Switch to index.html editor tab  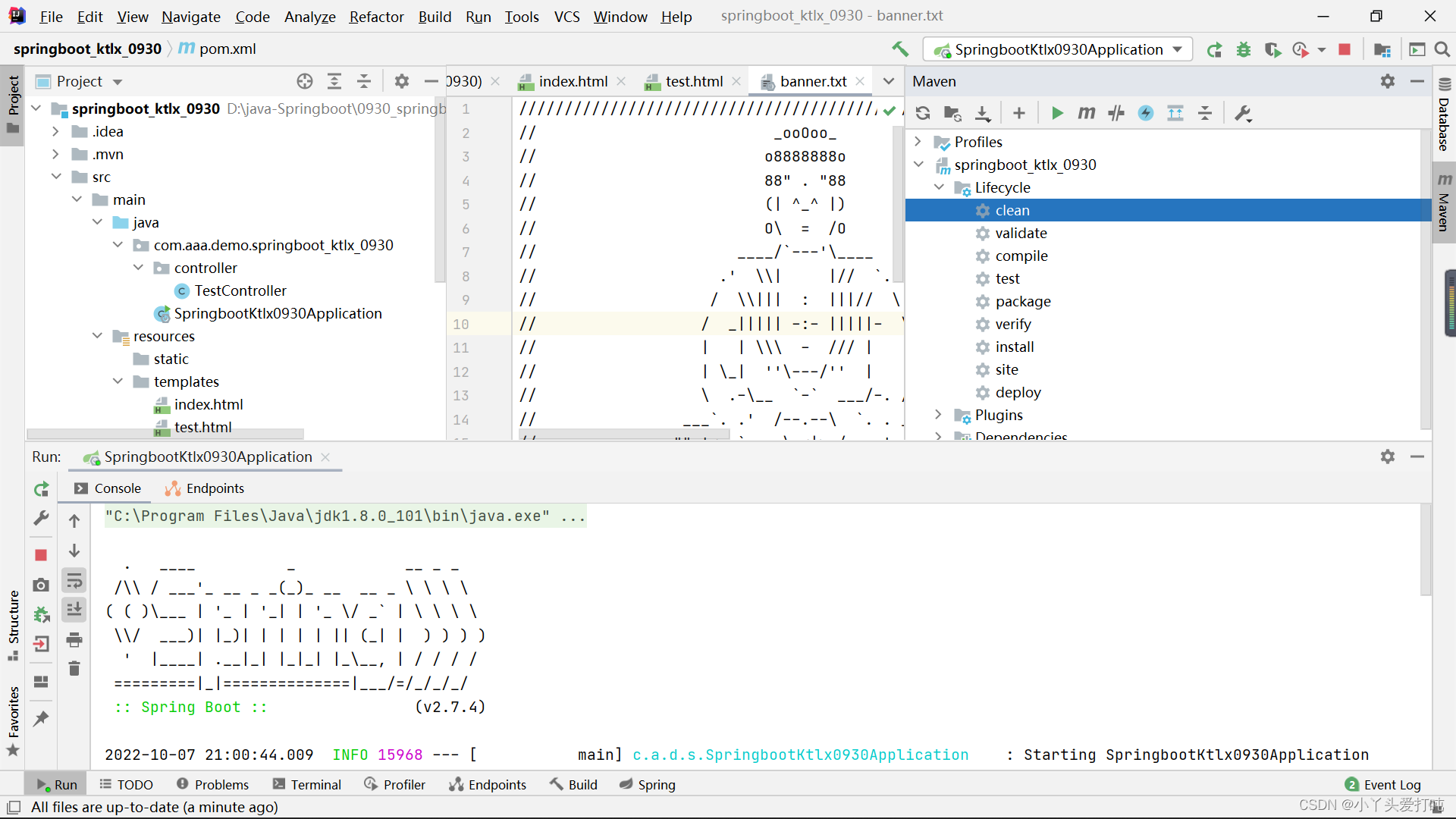(x=573, y=81)
